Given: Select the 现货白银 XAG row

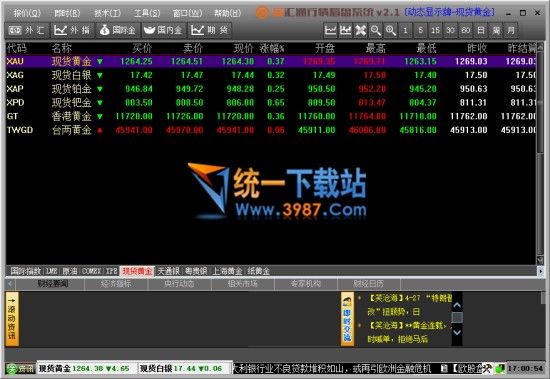Looking at the screenshot, I should (270, 75).
